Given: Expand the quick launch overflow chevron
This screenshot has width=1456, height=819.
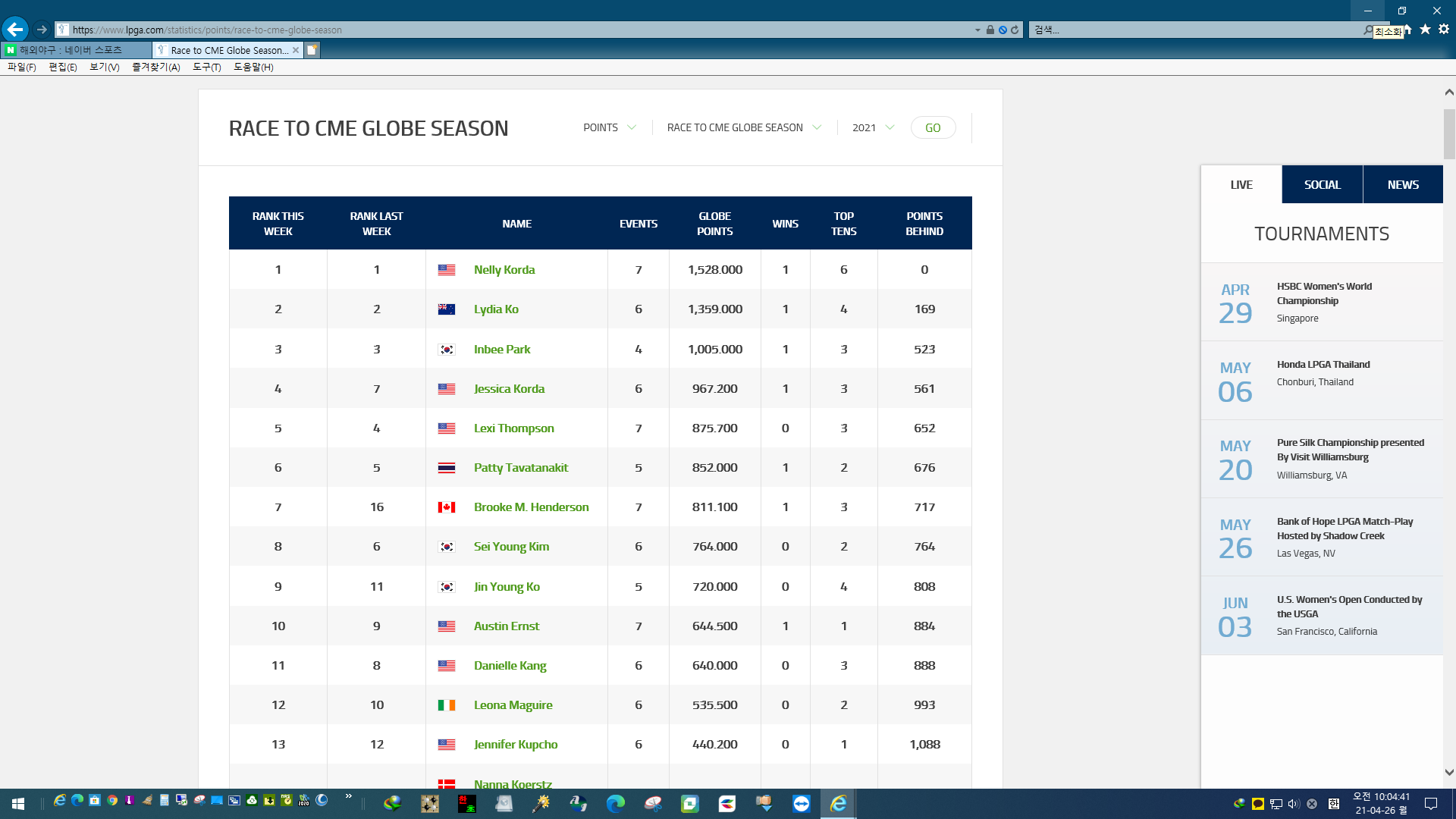Looking at the screenshot, I should [x=349, y=796].
